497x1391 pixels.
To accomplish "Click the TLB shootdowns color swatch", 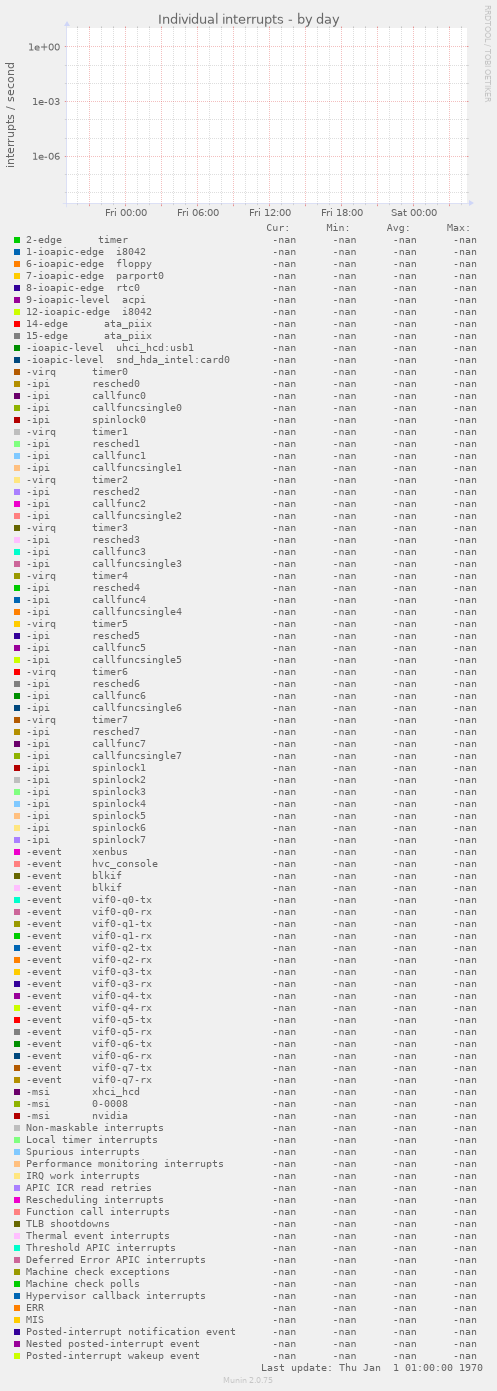I will click(x=17, y=1224).
